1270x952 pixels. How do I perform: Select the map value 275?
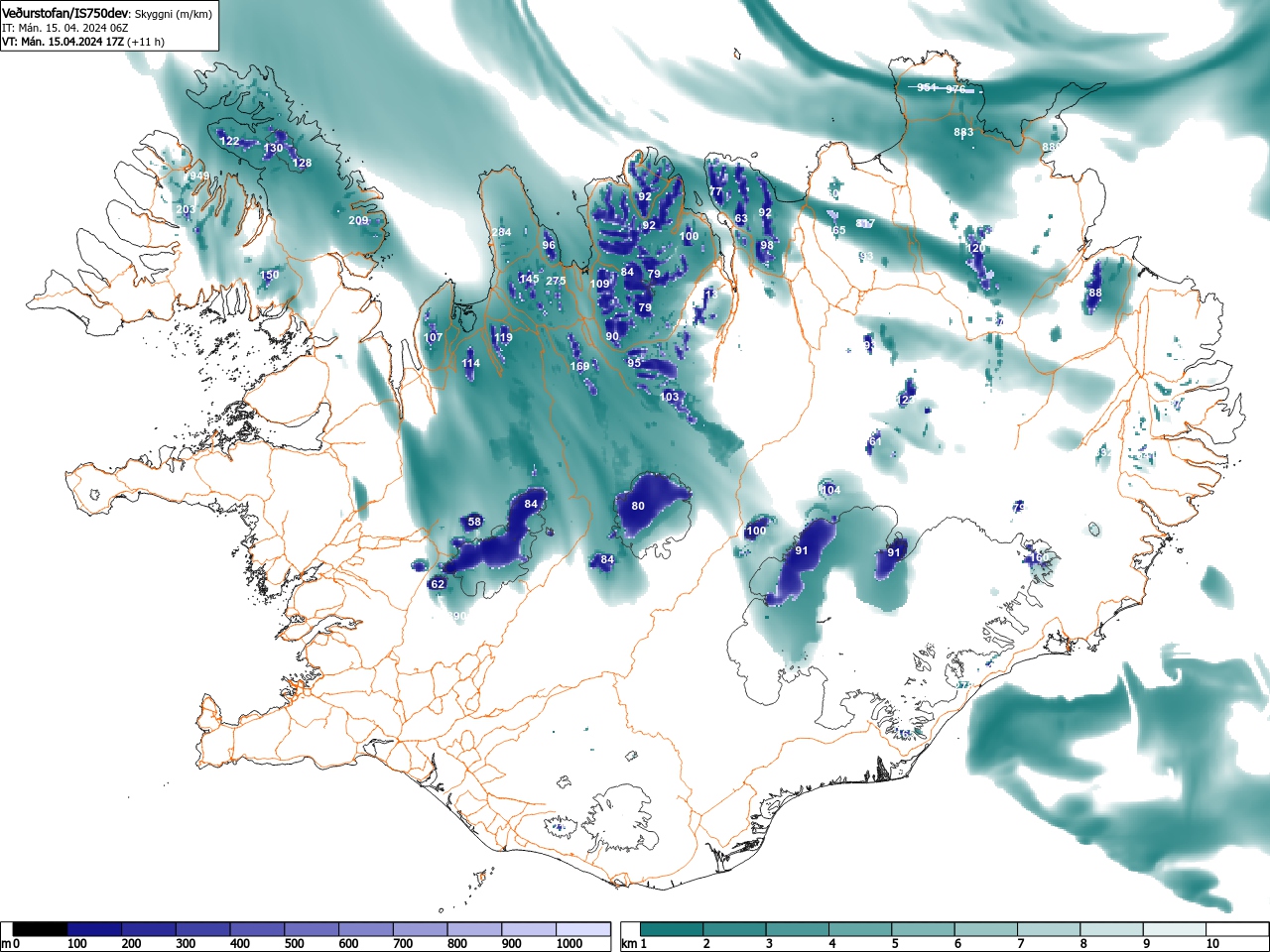pyautogui.click(x=556, y=281)
